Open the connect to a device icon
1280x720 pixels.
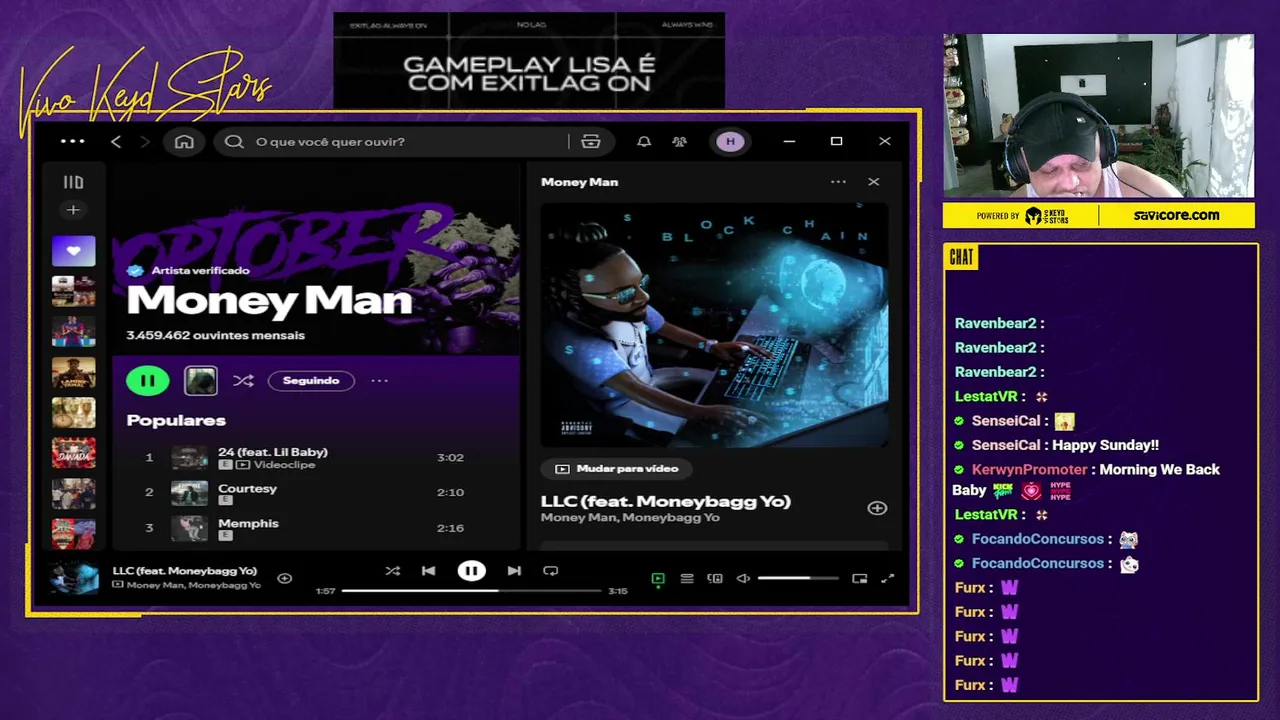pos(715,578)
